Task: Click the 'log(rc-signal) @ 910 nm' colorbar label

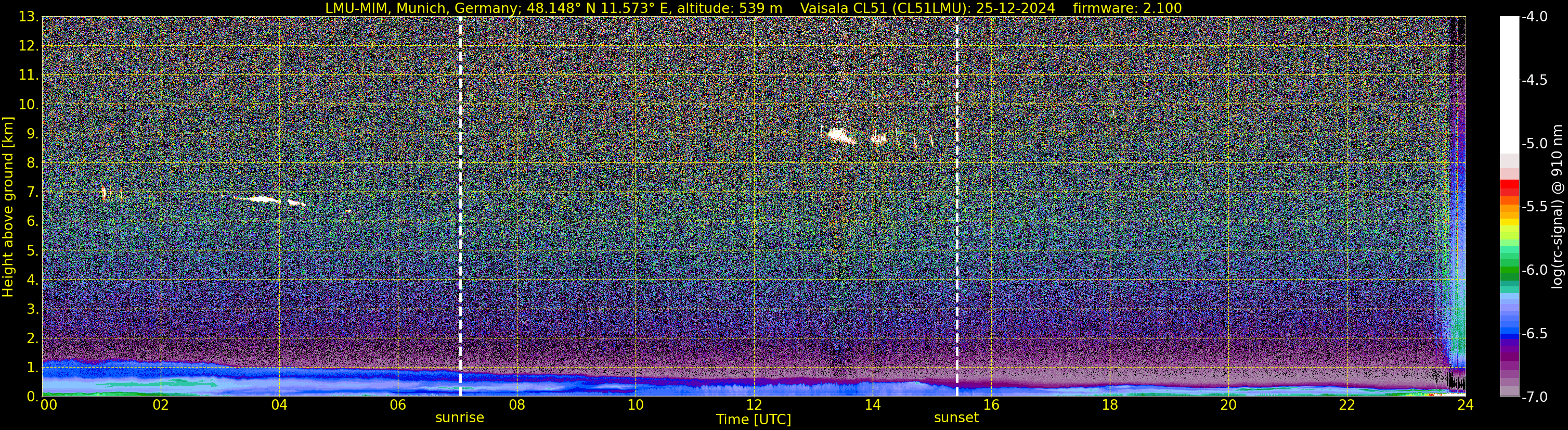Action: pos(1557,207)
